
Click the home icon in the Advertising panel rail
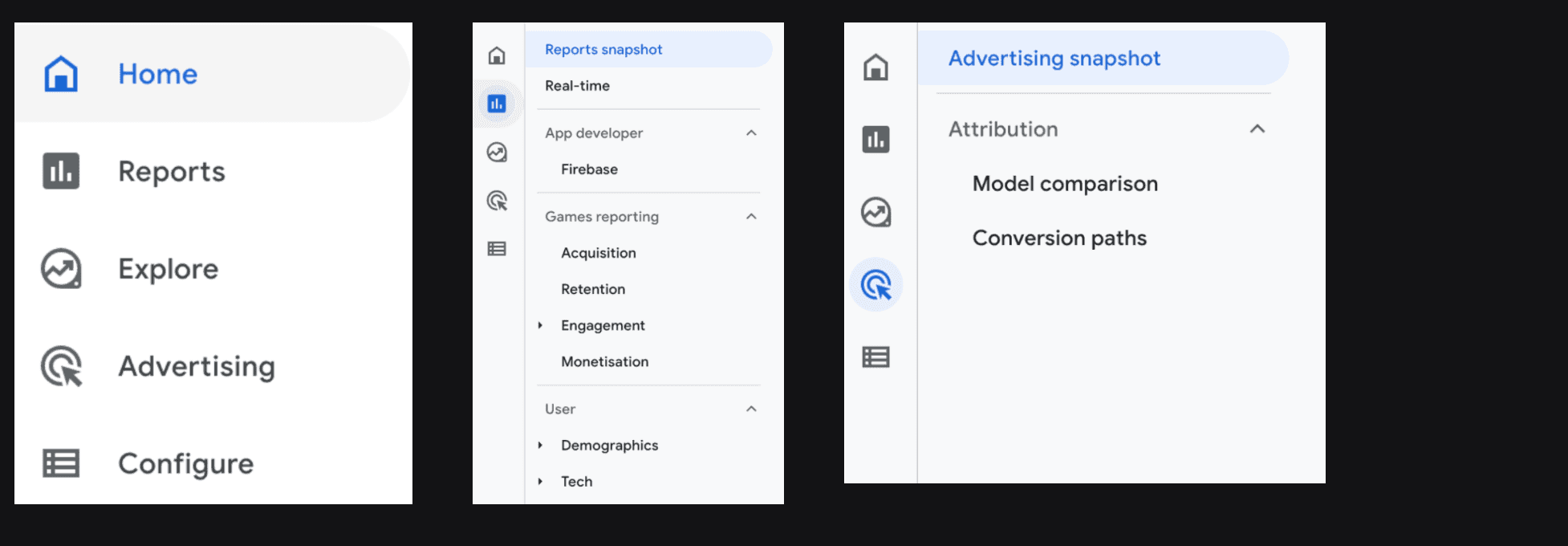pos(875,67)
